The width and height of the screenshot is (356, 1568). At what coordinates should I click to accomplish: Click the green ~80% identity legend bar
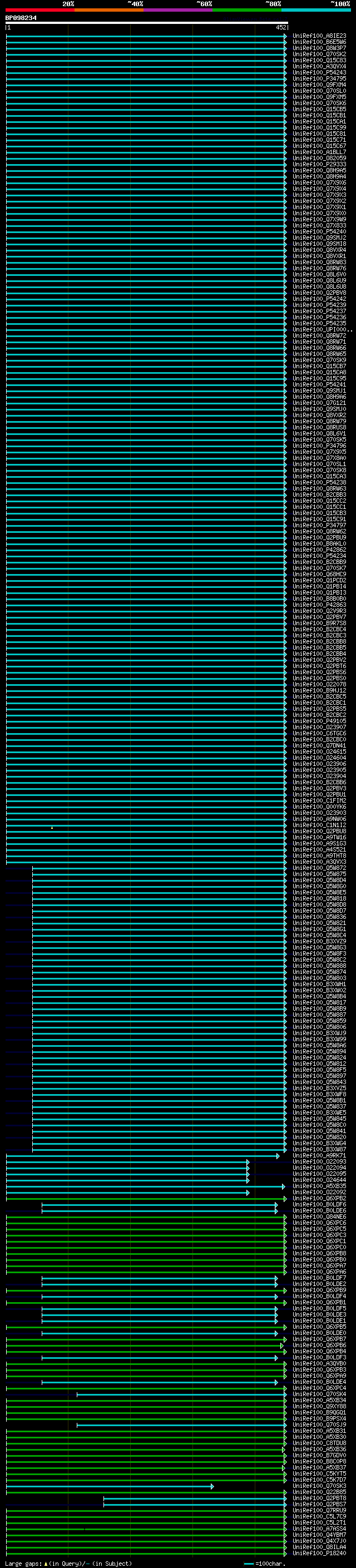[x=247, y=10]
